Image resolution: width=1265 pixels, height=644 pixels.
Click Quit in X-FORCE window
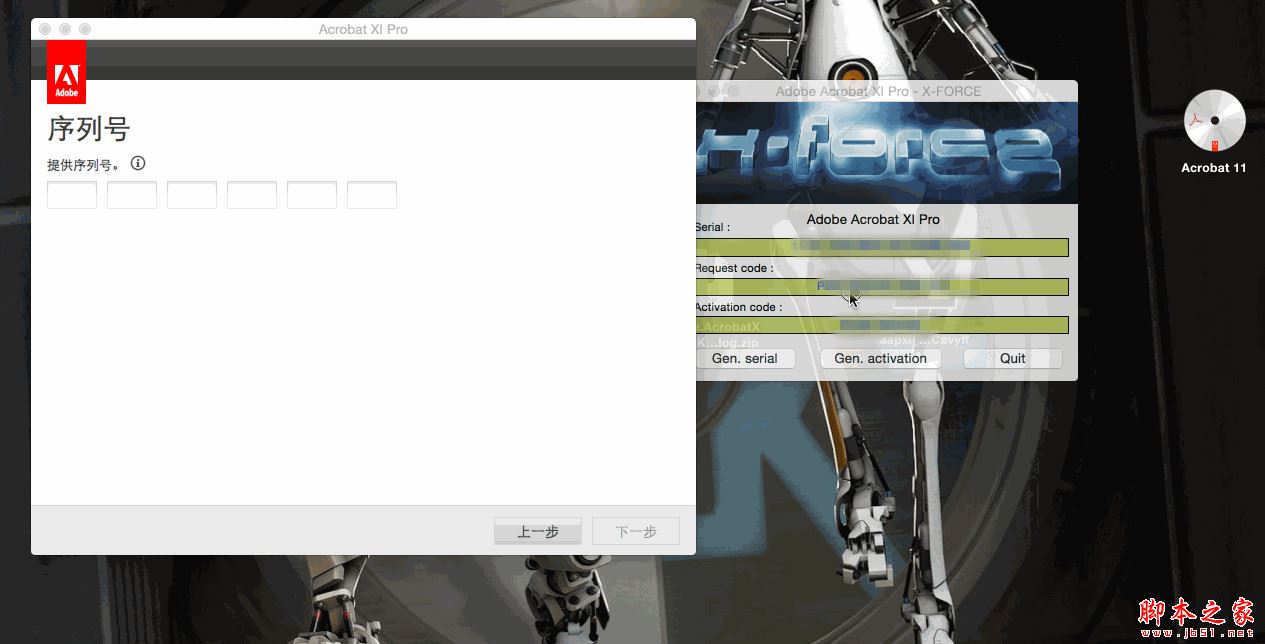pos(1013,358)
